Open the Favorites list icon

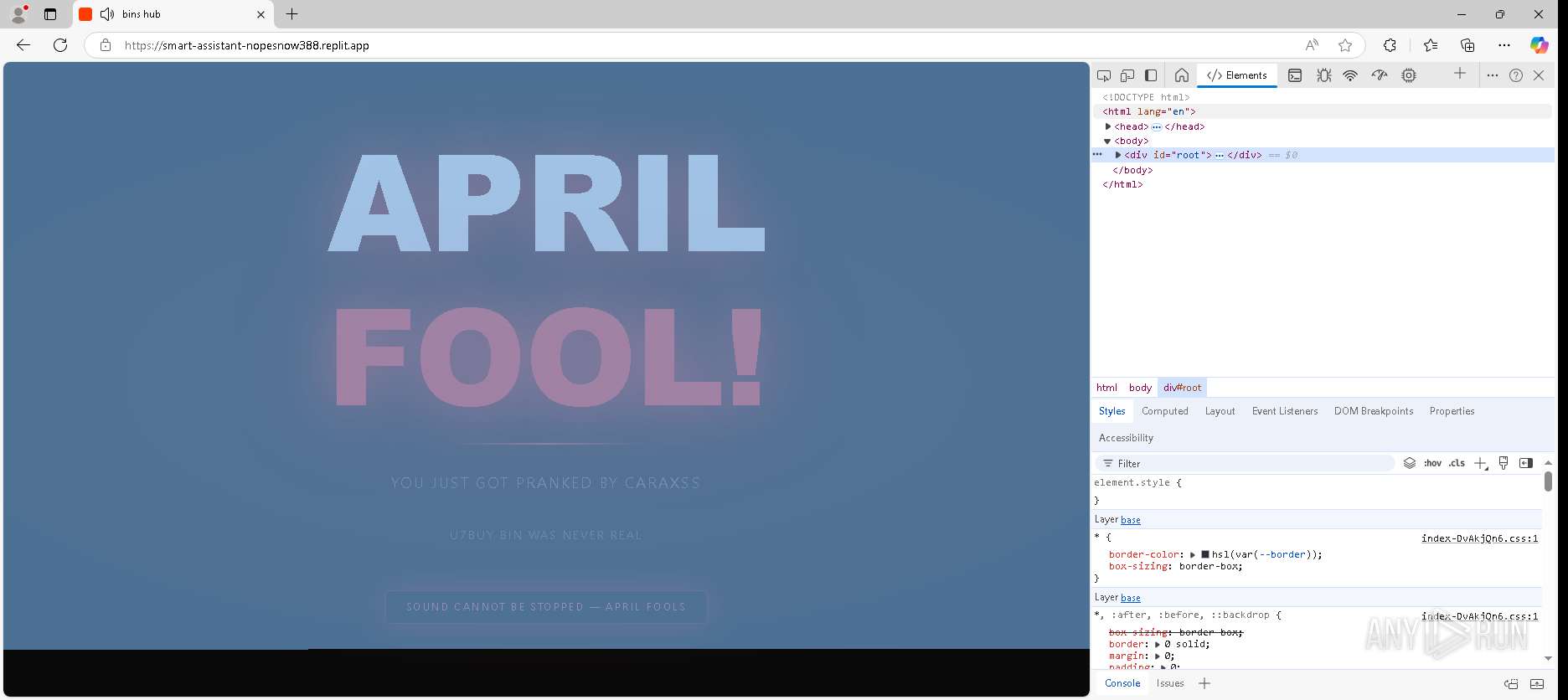[1431, 45]
